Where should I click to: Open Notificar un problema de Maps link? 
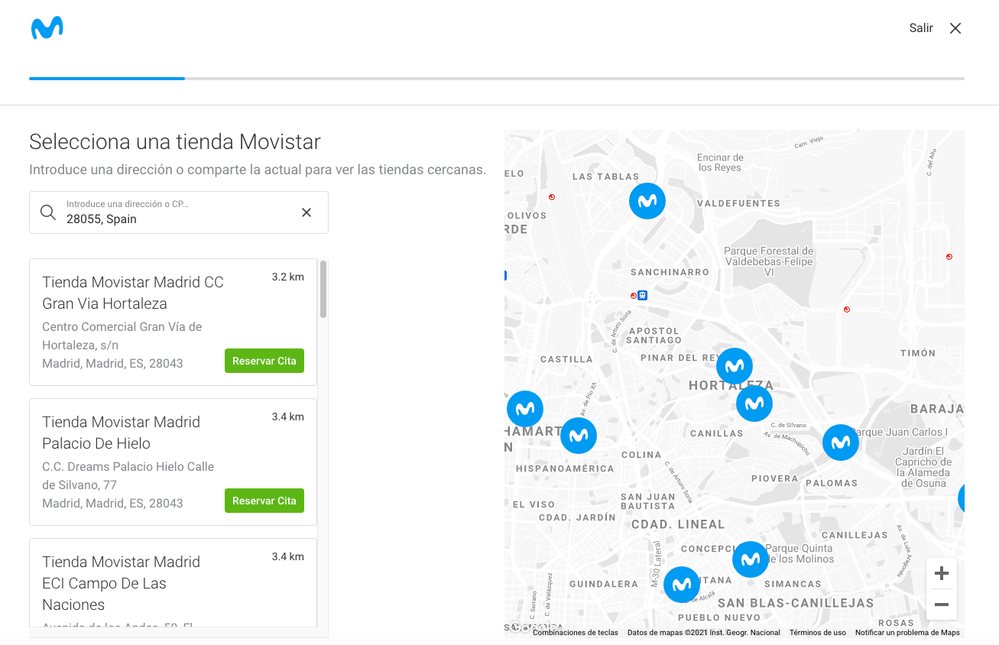coord(907,633)
